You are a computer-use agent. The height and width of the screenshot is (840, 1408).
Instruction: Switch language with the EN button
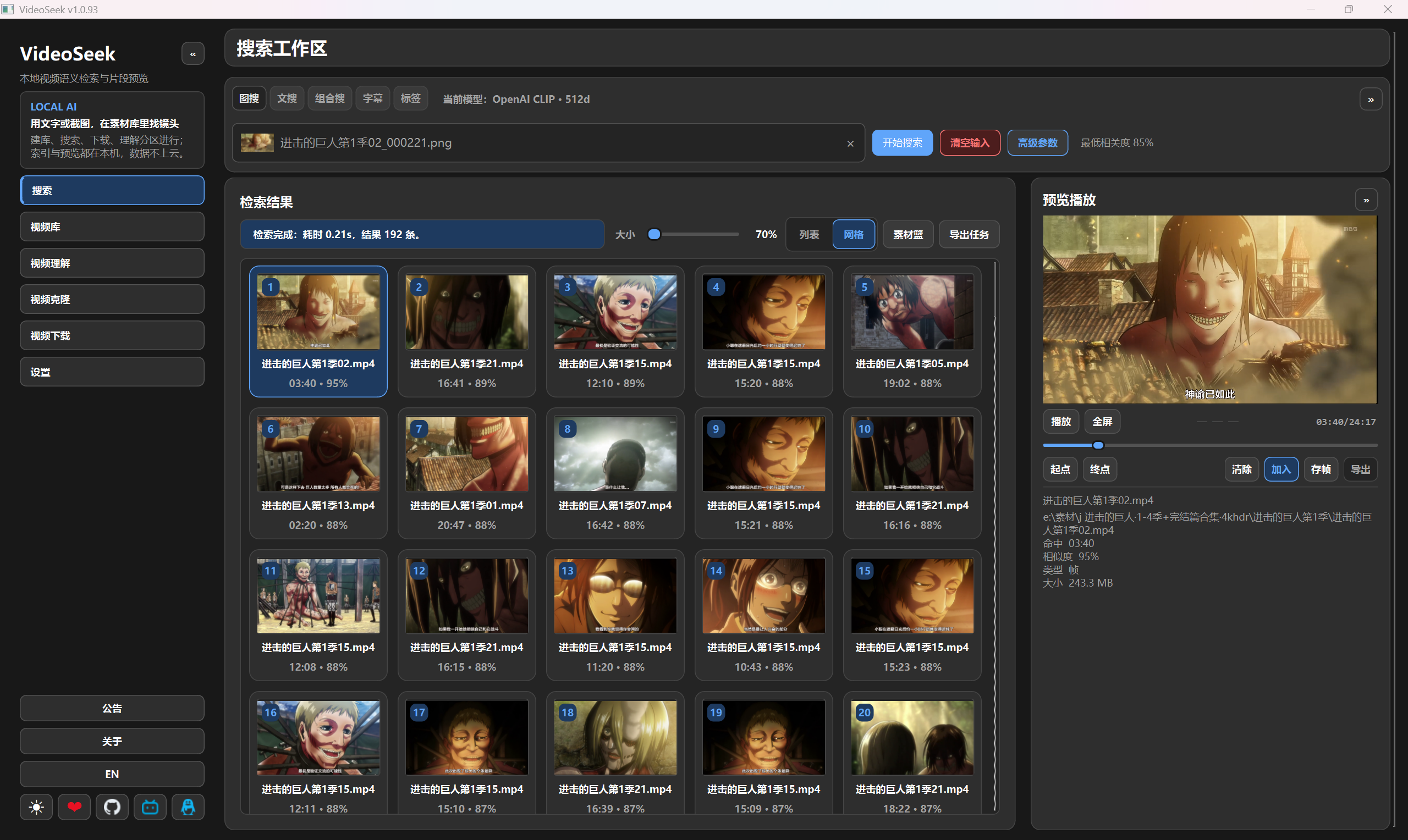coord(112,774)
